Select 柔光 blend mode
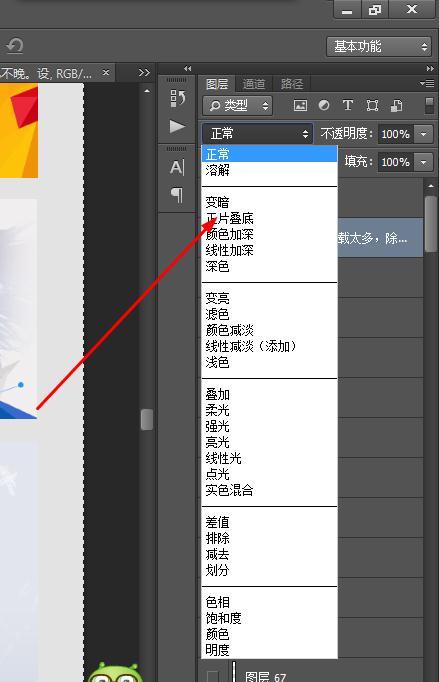This screenshot has height=682, width=439. pyautogui.click(x=269, y=410)
